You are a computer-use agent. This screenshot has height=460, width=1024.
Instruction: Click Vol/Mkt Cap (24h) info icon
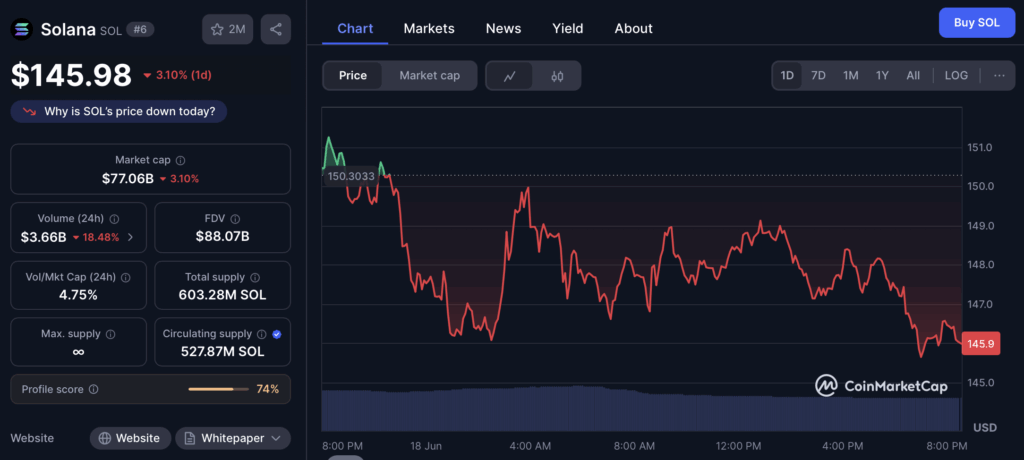tap(125, 278)
